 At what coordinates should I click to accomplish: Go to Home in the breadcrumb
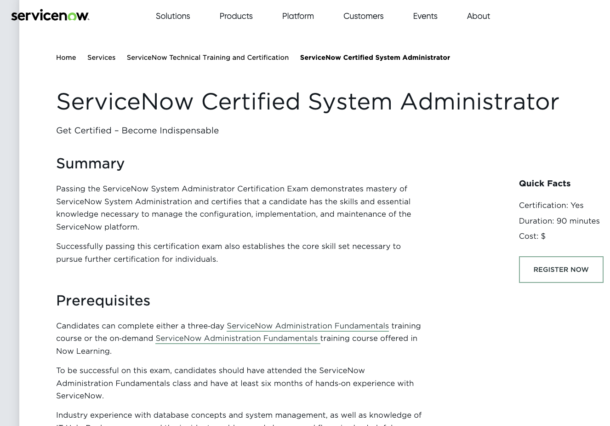(66, 58)
